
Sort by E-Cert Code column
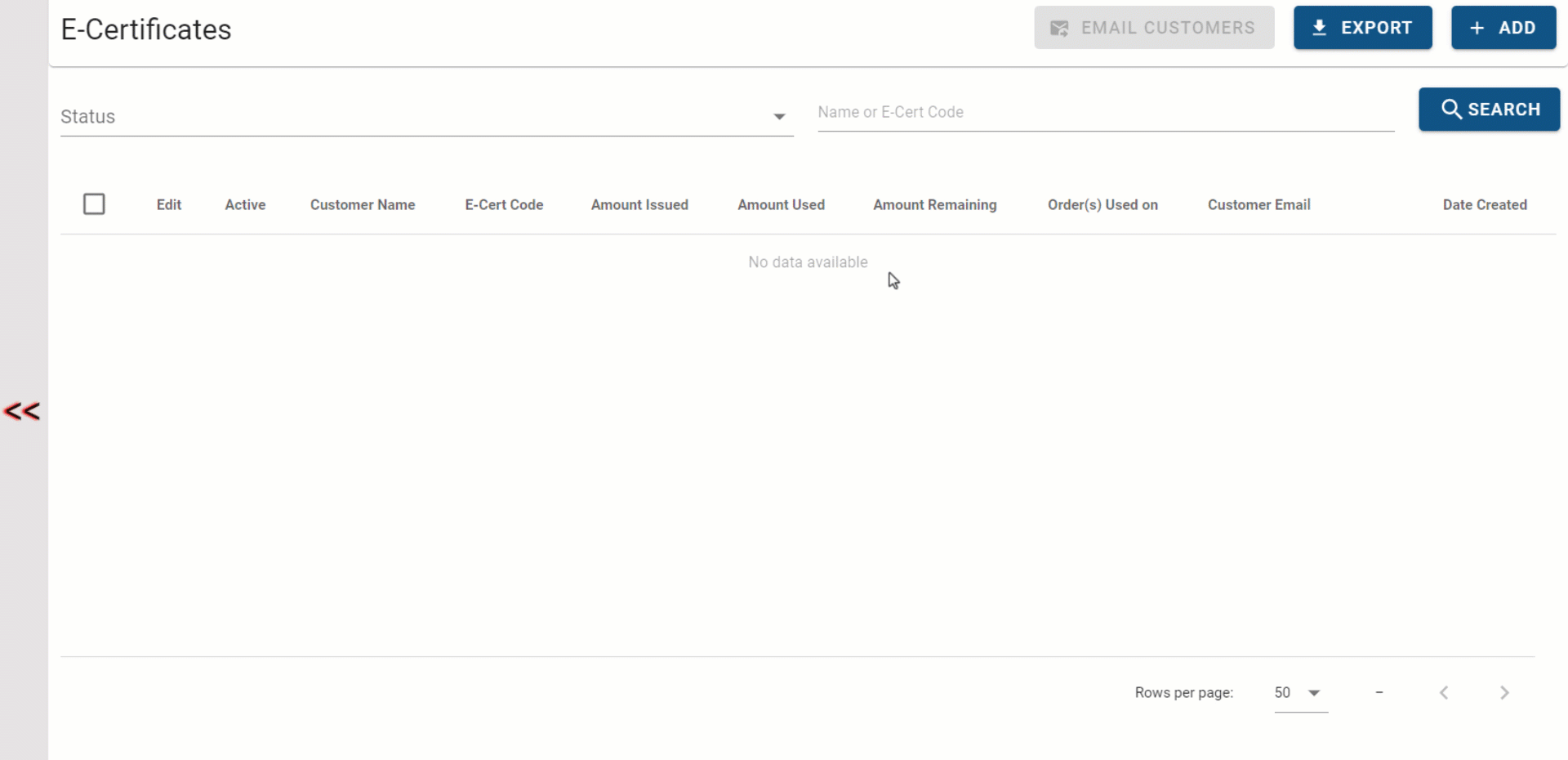coord(504,205)
